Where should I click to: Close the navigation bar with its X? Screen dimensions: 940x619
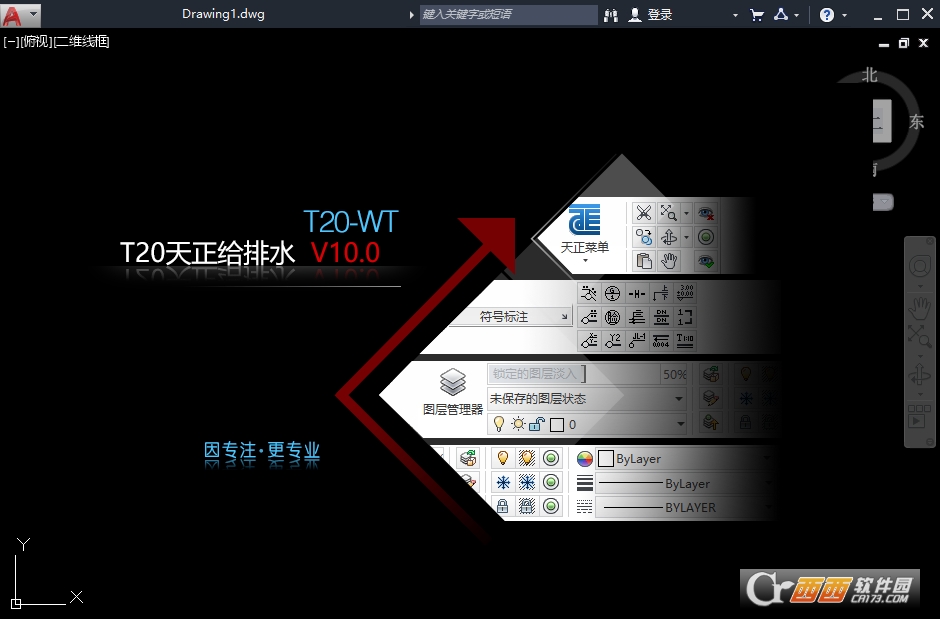tap(930, 241)
